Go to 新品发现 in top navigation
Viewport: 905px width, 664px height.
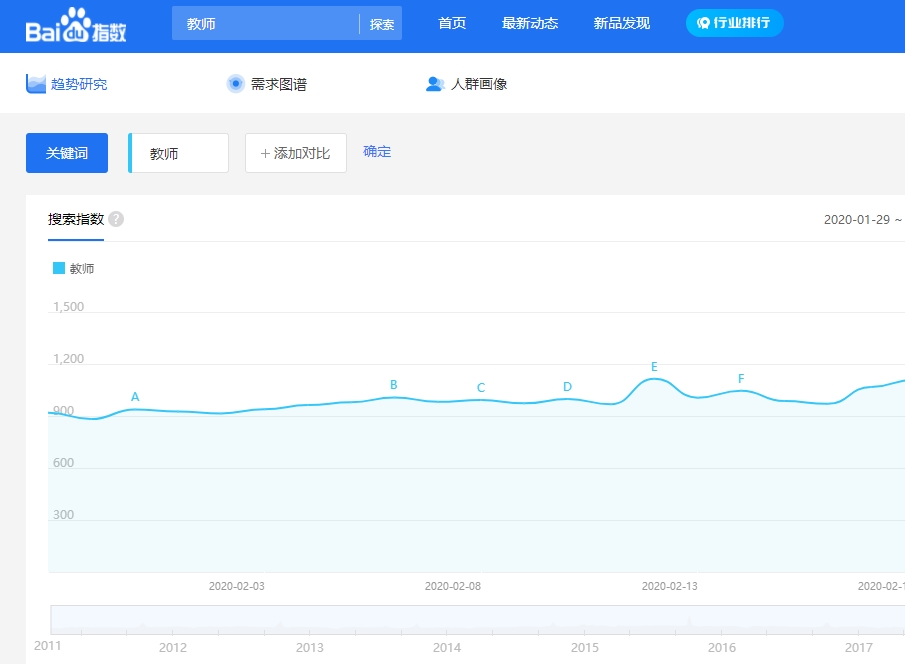[622, 23]
